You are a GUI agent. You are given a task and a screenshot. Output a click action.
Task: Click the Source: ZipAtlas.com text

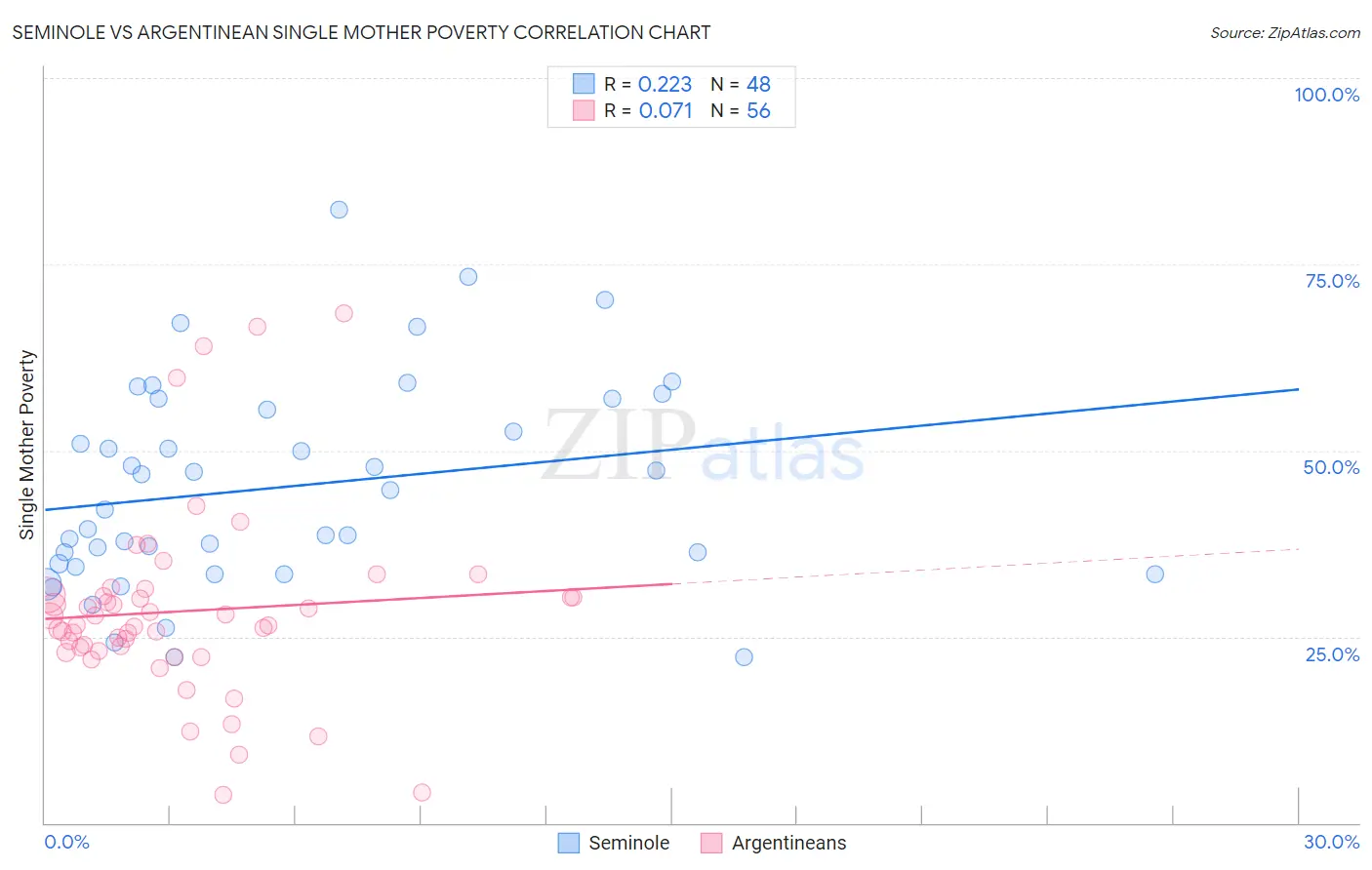[x=1284, y=32]
